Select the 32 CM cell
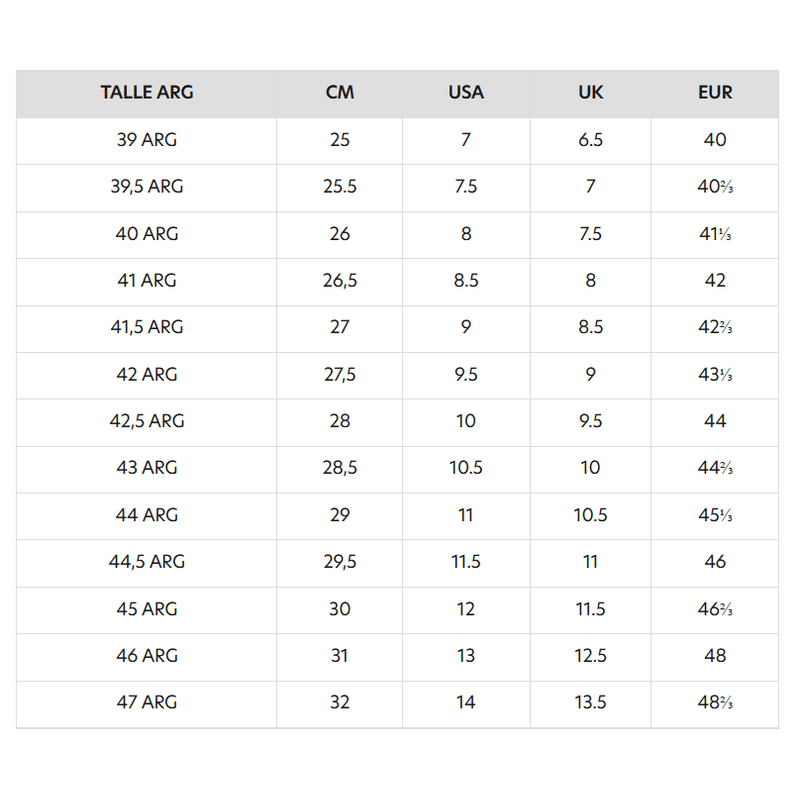Screen dimensions: 800x800 pyautogui.click(x=340, y=702)
